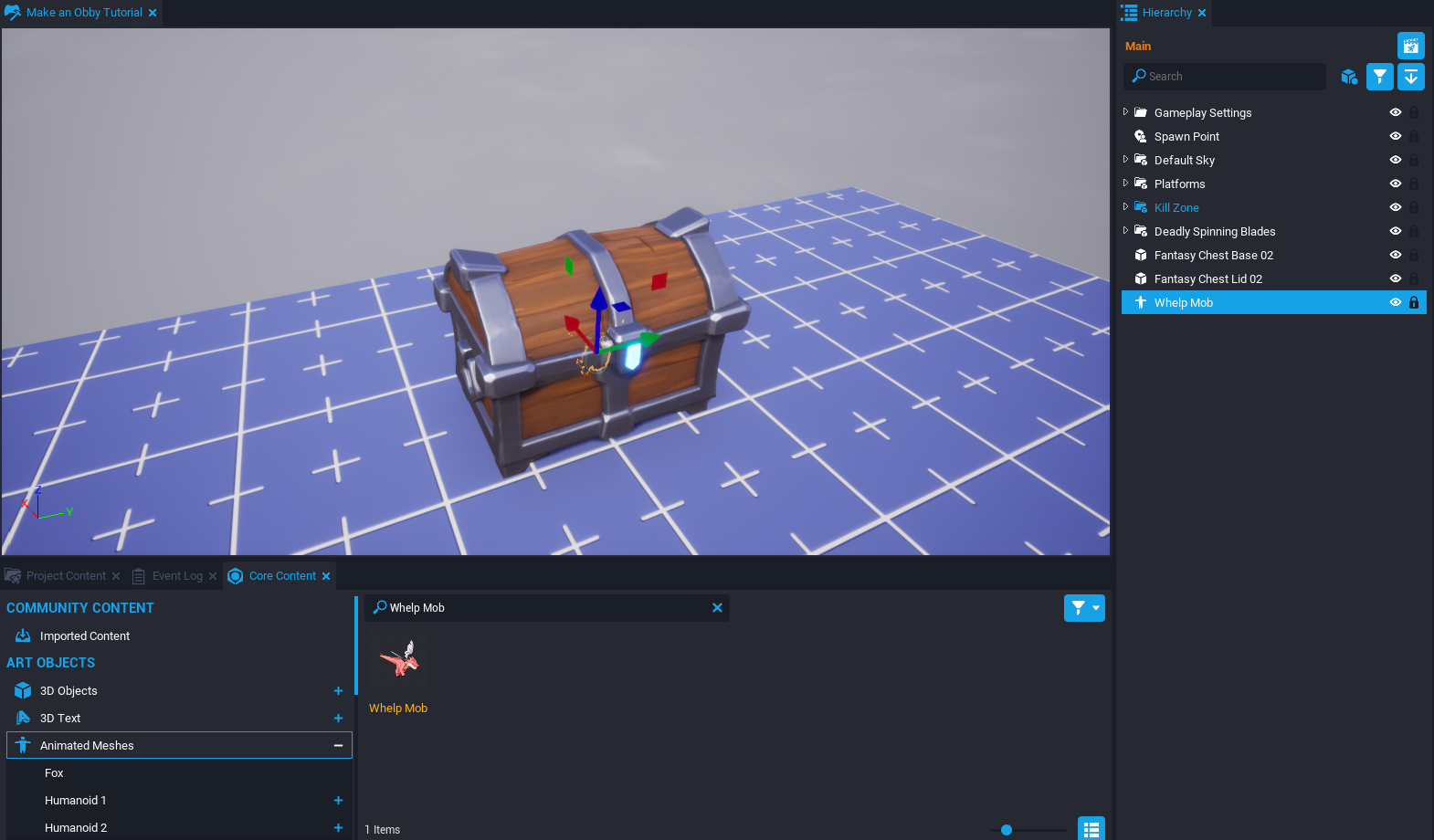Select the Whelp Mob thumbnail

point(399,659)
